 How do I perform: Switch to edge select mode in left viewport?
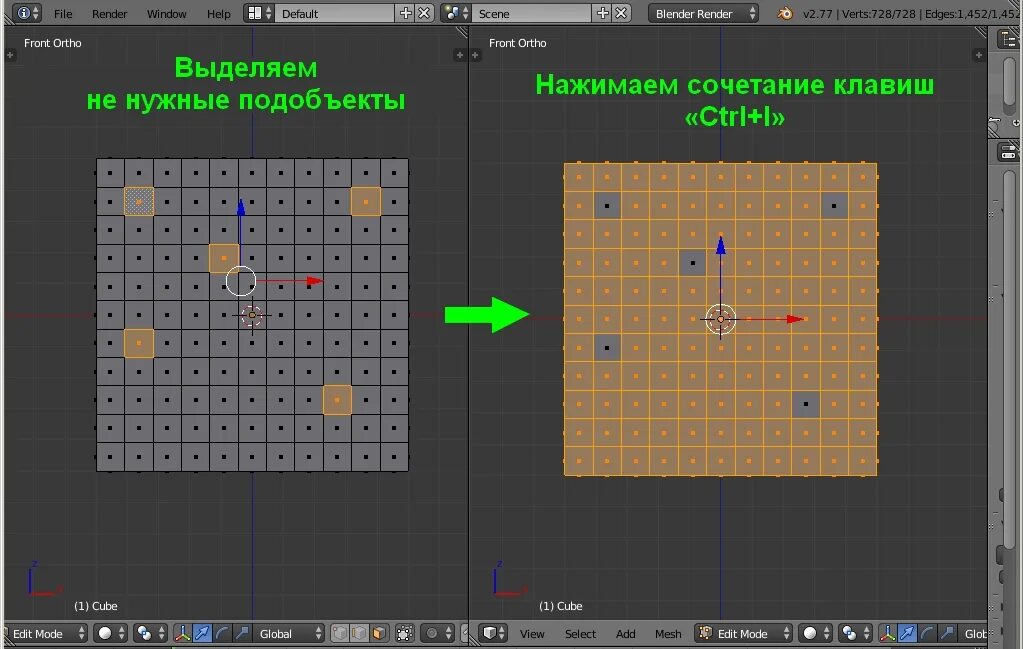click(359, 633)
